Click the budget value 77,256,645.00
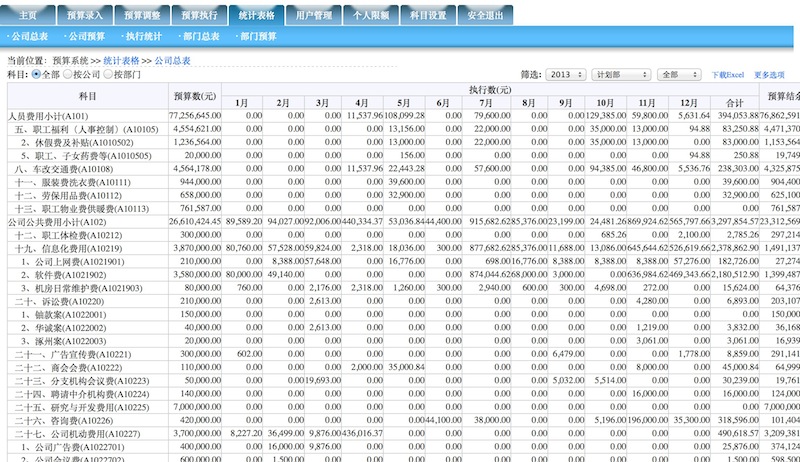The image size is (800, 462). (195, 116)
